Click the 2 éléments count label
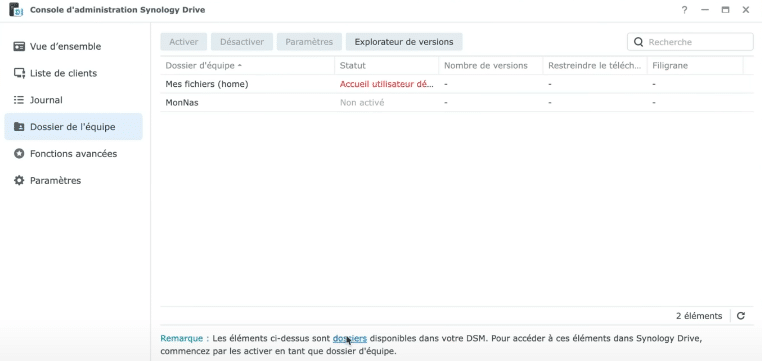Viewport: 762px width, 361px height. (699, 316)
